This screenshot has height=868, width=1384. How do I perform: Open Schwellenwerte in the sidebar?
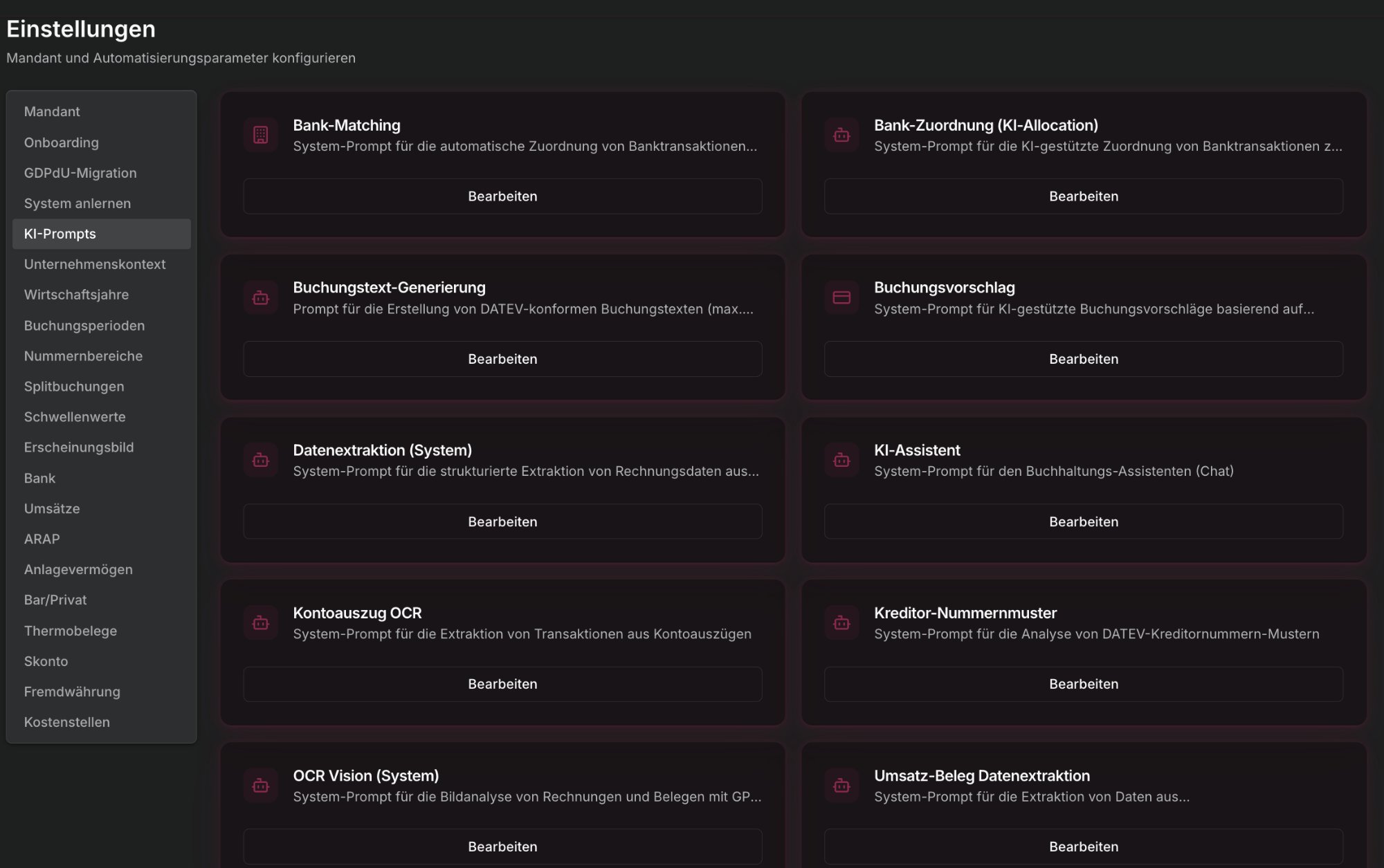(75, 417)
